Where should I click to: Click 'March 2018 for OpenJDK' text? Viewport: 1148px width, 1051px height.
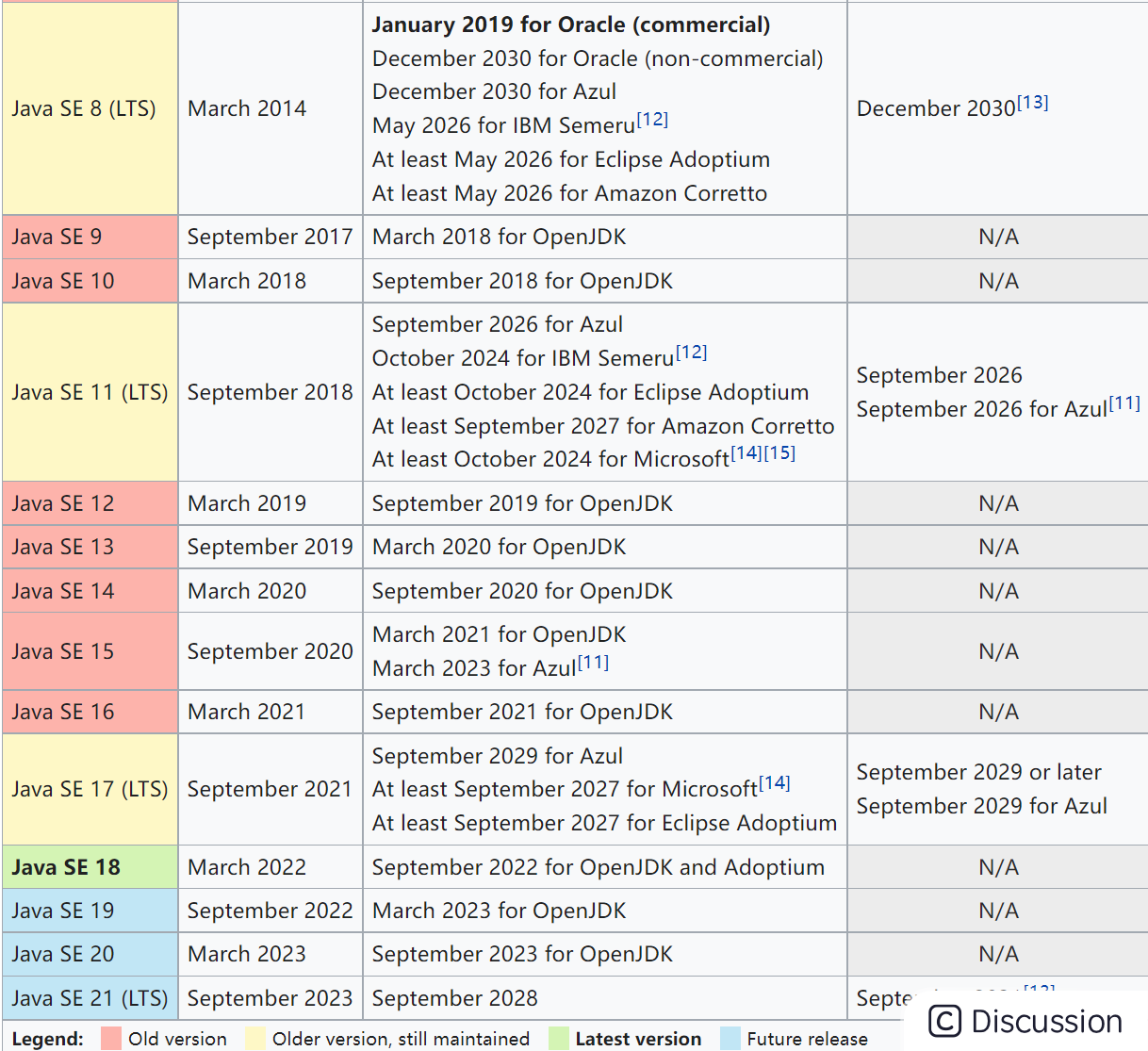click(x=500, y=237)
